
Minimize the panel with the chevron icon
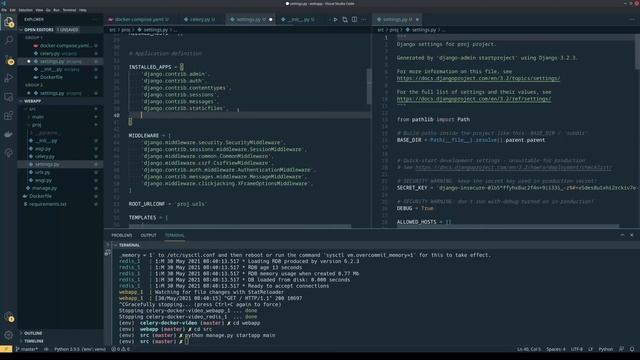point(622,235)
